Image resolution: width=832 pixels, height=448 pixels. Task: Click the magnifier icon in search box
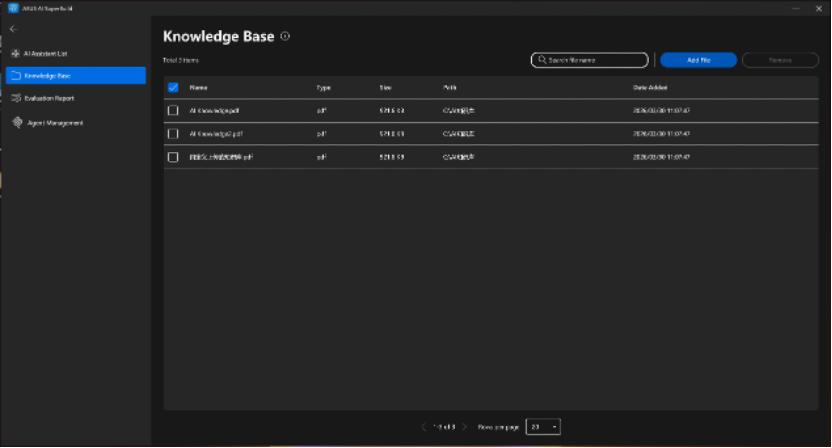click(x=542, y=60)
